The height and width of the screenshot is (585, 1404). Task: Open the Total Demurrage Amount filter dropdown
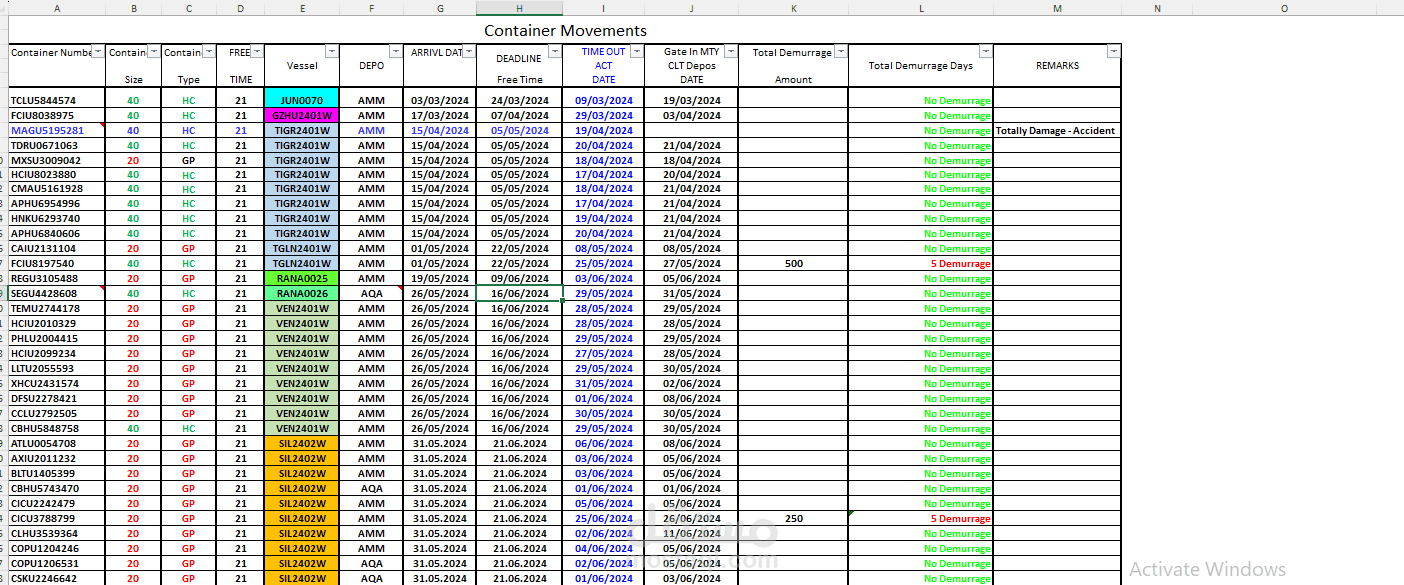pos(841,51)
